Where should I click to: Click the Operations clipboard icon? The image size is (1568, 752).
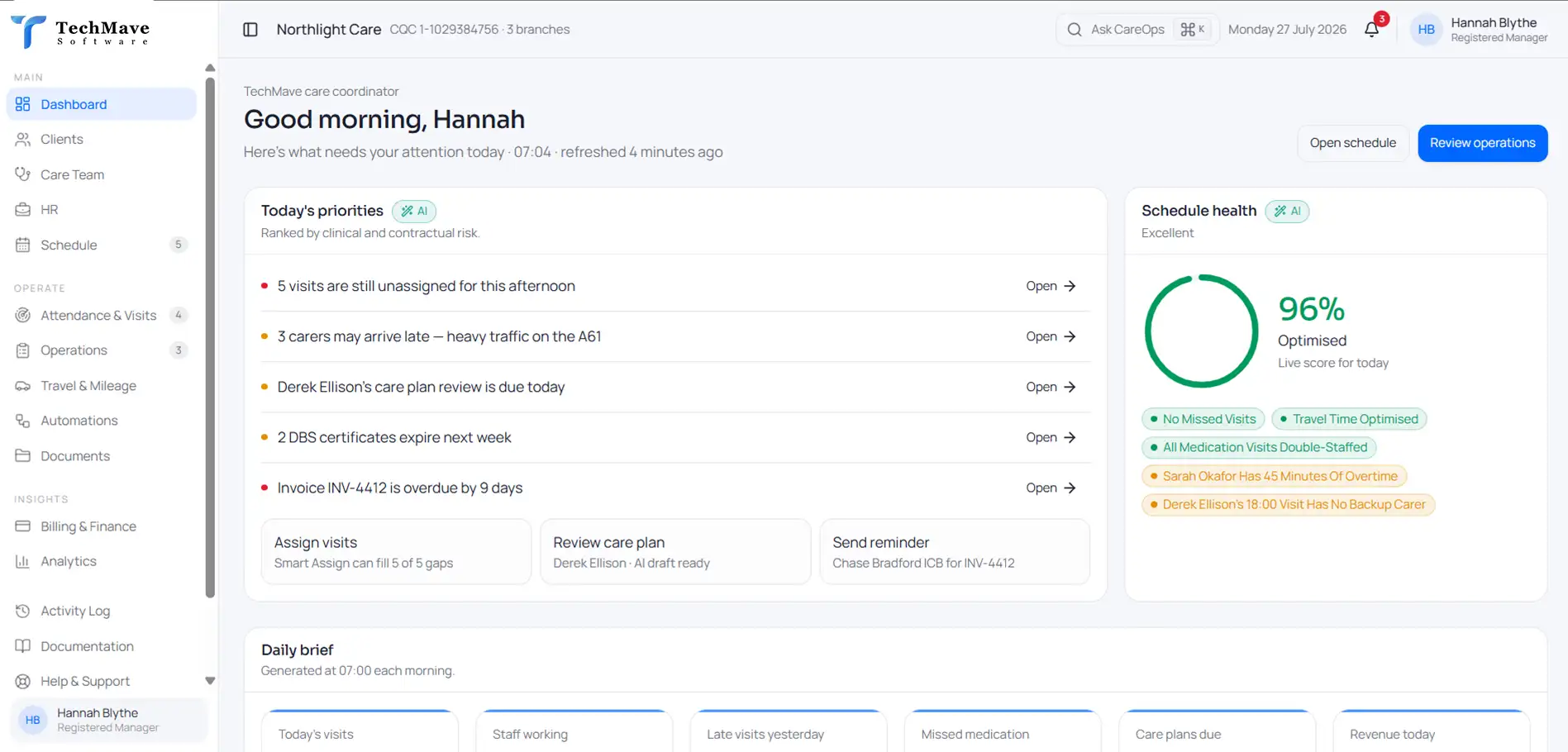point(23,350)
